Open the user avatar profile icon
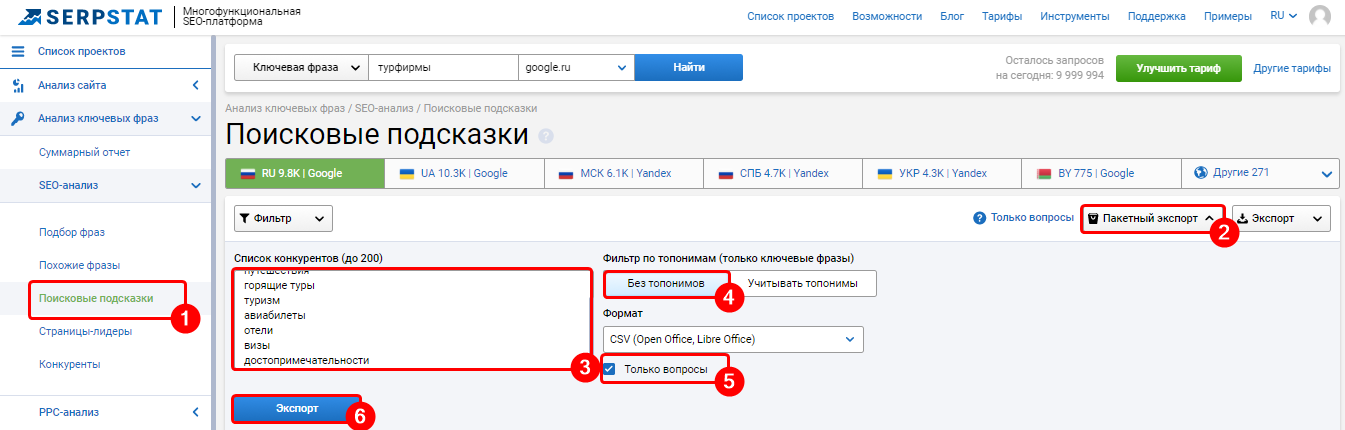The width and height of the screenshot is (1345, 430). (1320, 16)
